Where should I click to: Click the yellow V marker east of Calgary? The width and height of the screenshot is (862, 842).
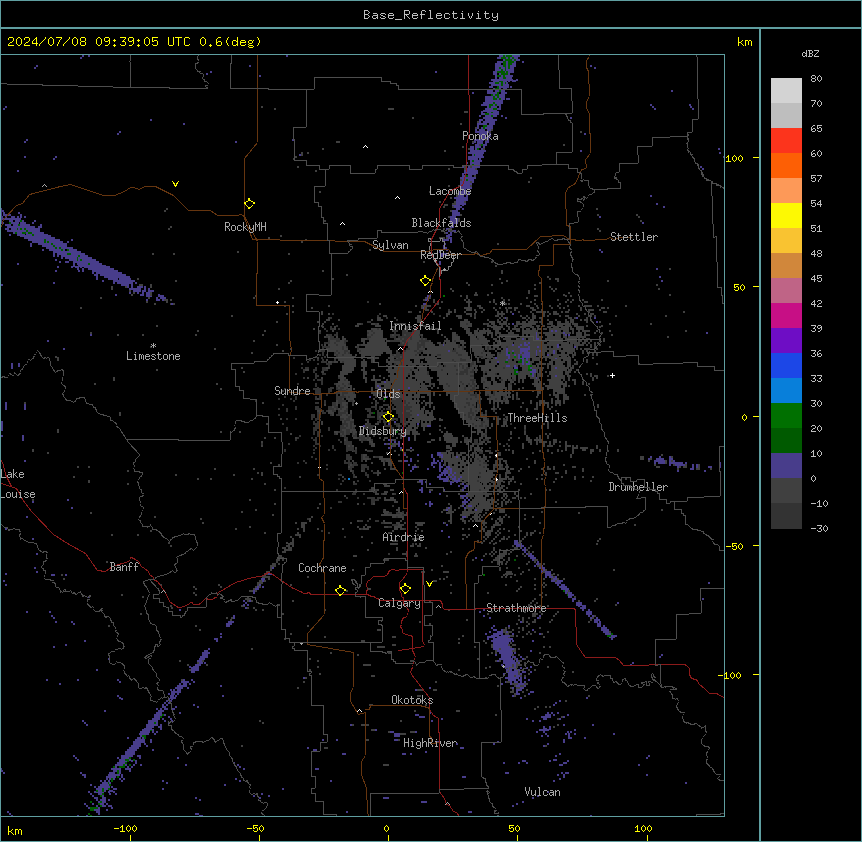point(429,584)
